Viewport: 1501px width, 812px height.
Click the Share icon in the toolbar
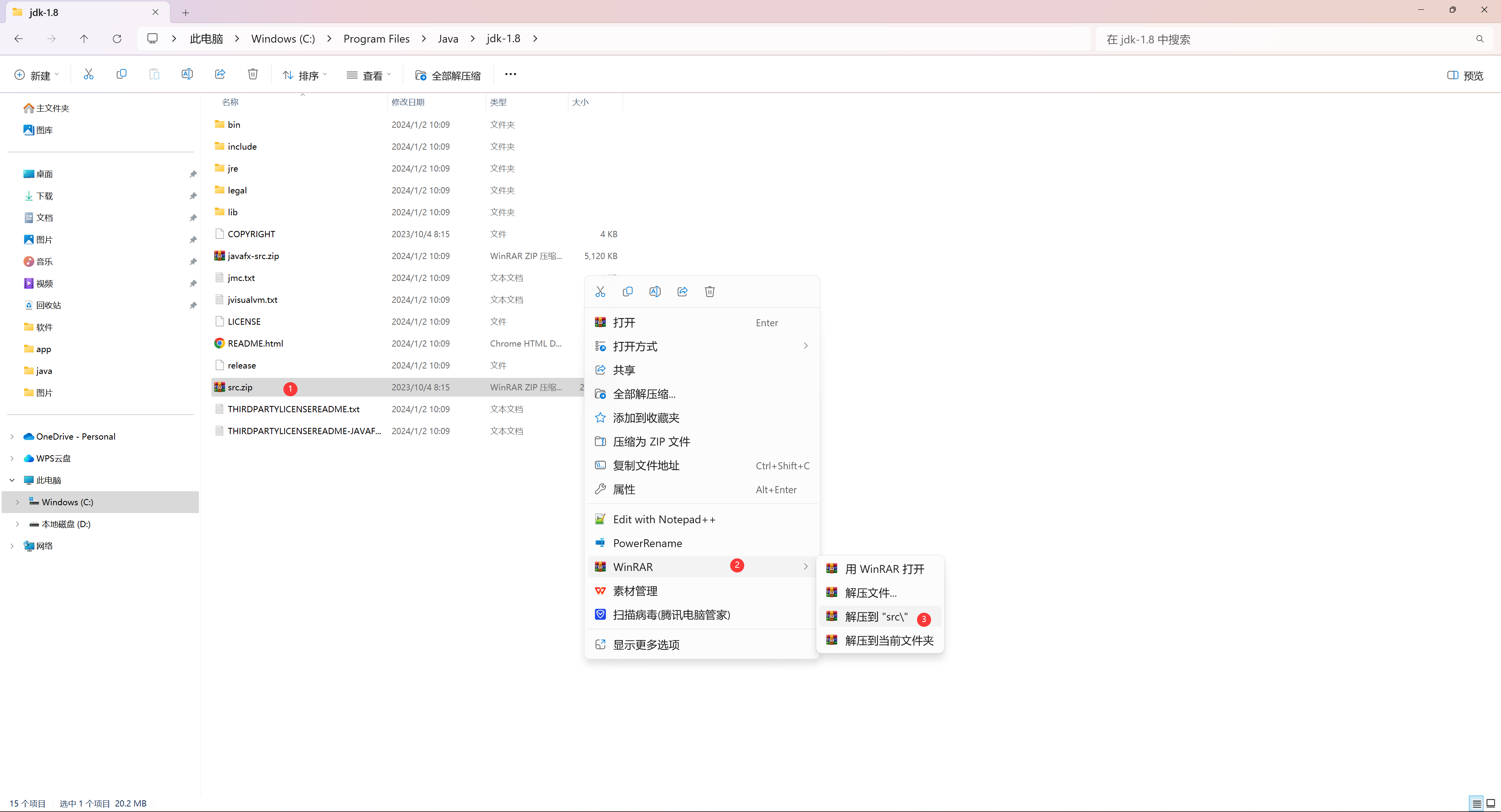pos(220,74)
